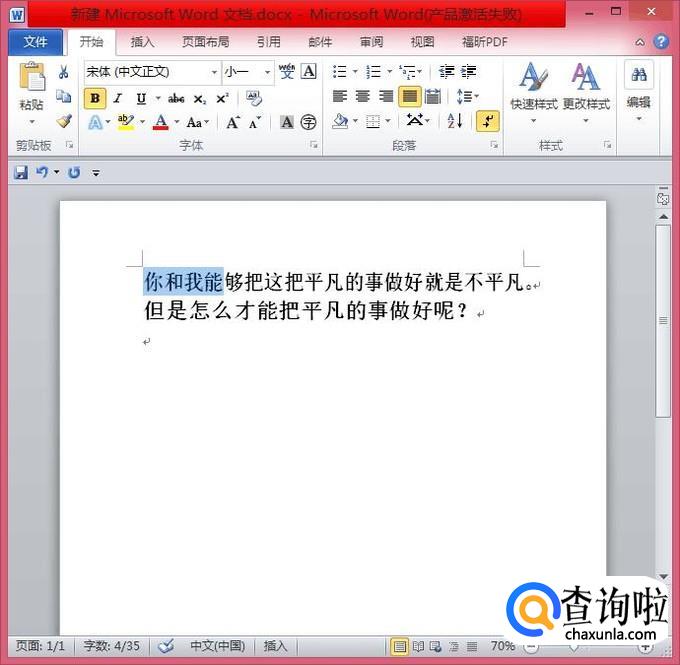This screenshot has height=665, width=680.
Task: Toggle show paragraph marks button
Action: tap(487, 121)
